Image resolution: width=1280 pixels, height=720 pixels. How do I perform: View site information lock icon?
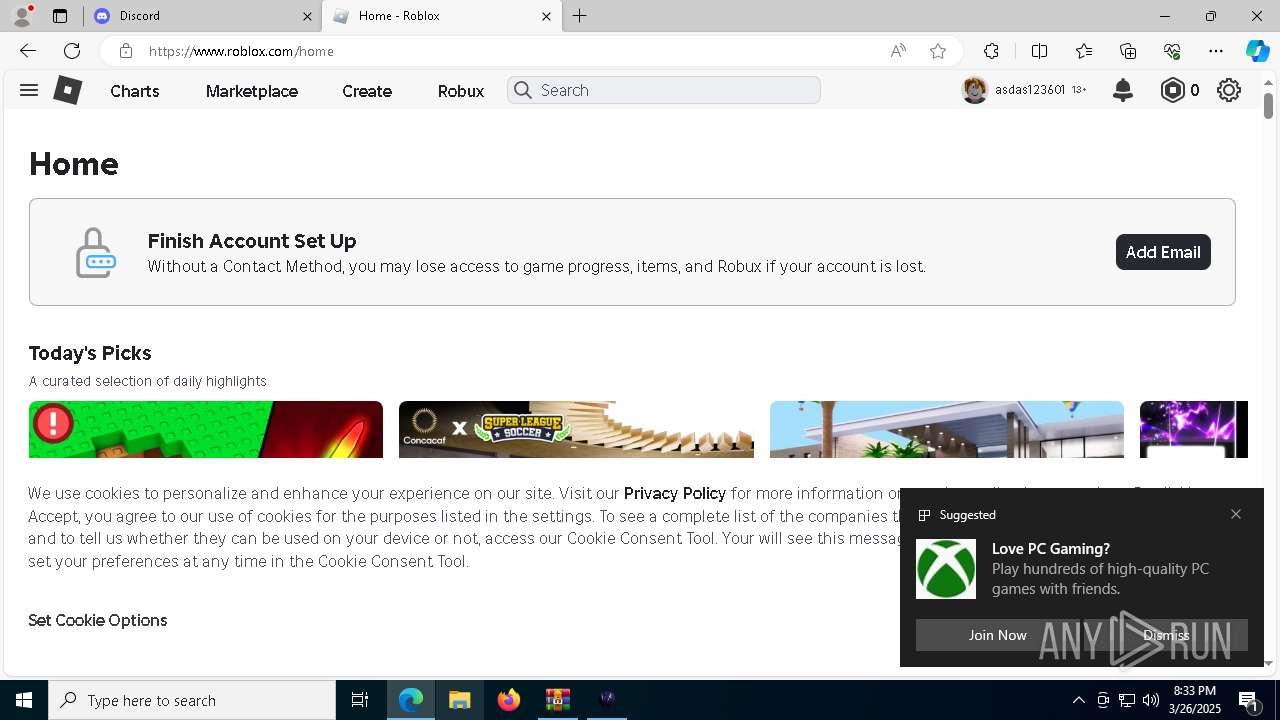pyautogui.click(x=125, y=51)
